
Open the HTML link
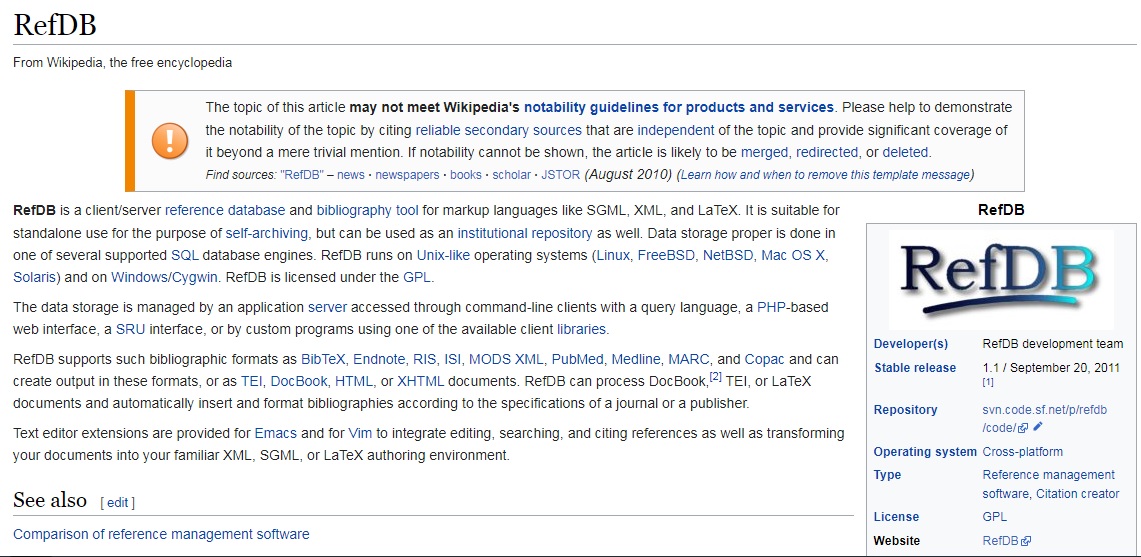coord(354,382)
